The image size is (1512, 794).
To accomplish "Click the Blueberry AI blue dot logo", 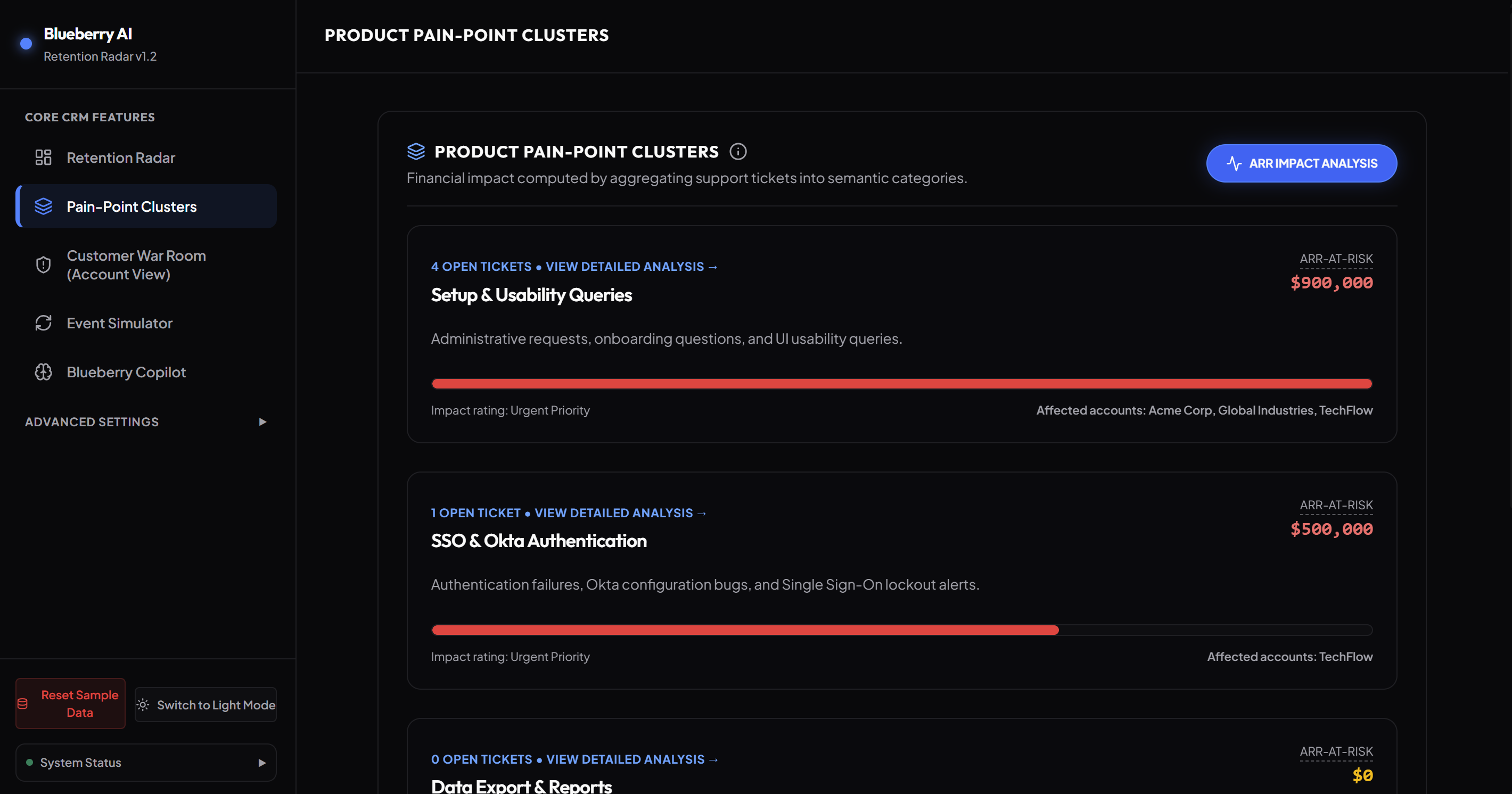I will pyautogui.click(x=26, y=44).
